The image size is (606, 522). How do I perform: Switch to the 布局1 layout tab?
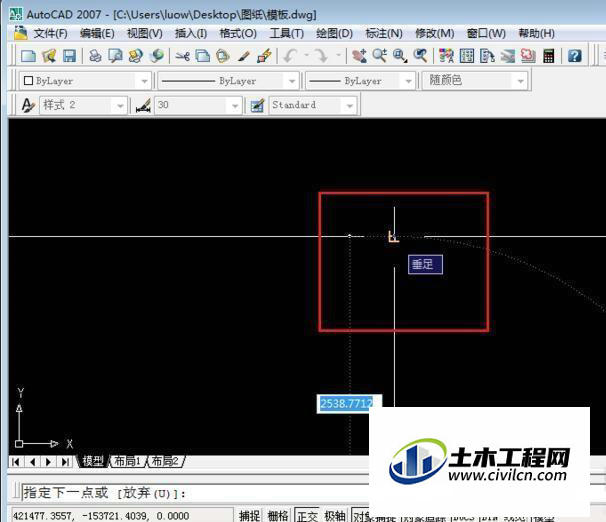[x=128, y=461]
